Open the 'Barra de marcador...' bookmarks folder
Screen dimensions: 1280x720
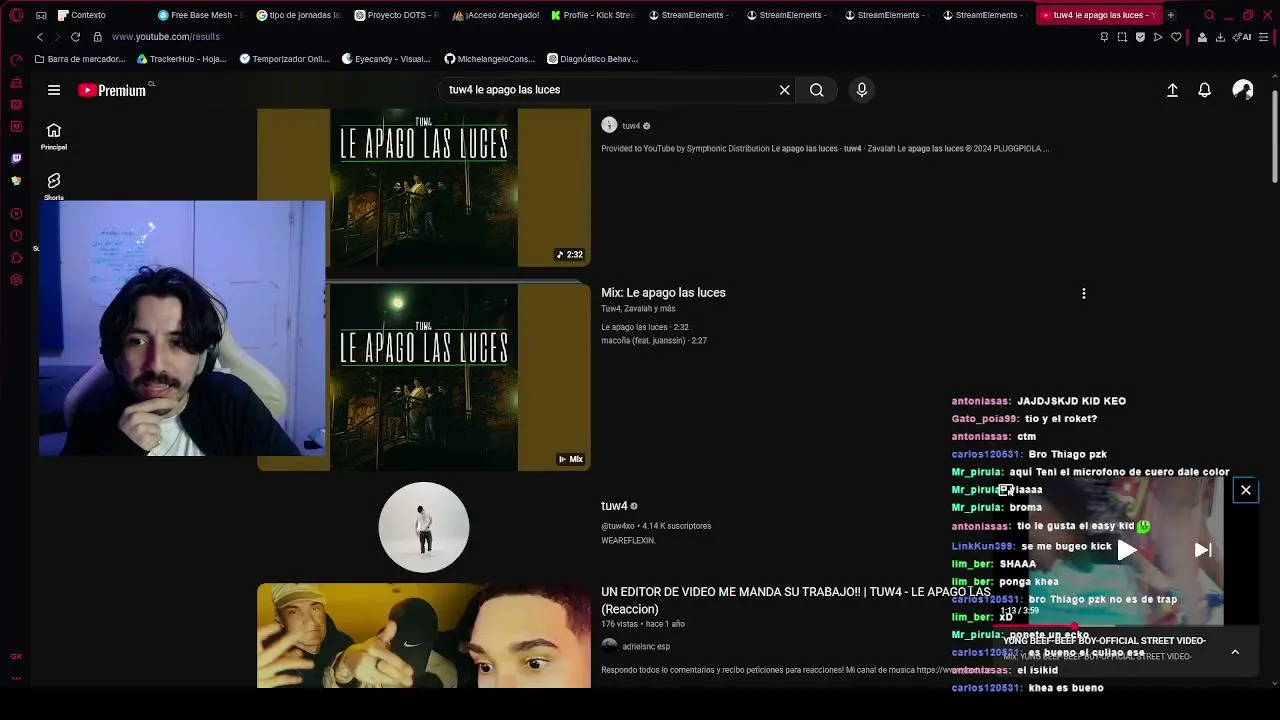[80, 59]
